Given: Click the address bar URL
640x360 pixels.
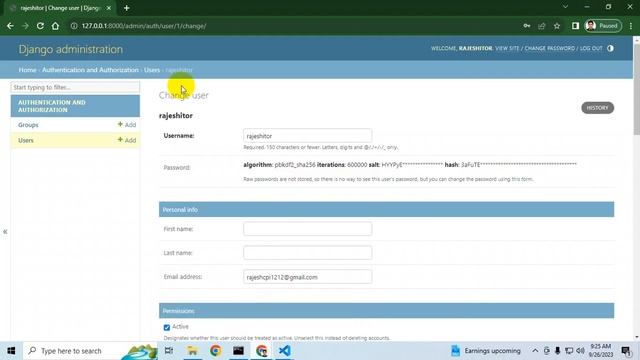Looking at the screenshot, I should [144, 26].
